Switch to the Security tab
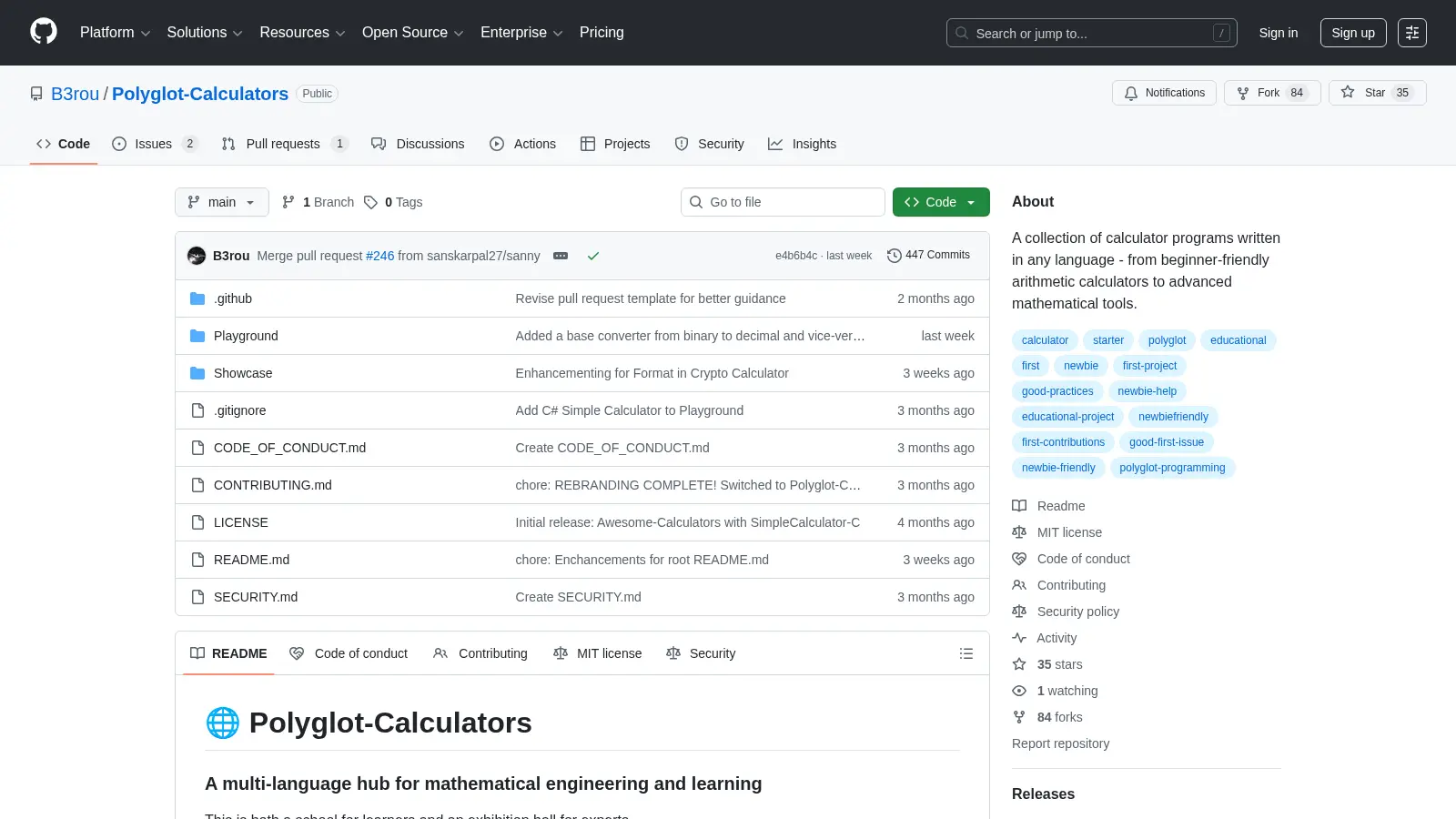 [709, 144]
